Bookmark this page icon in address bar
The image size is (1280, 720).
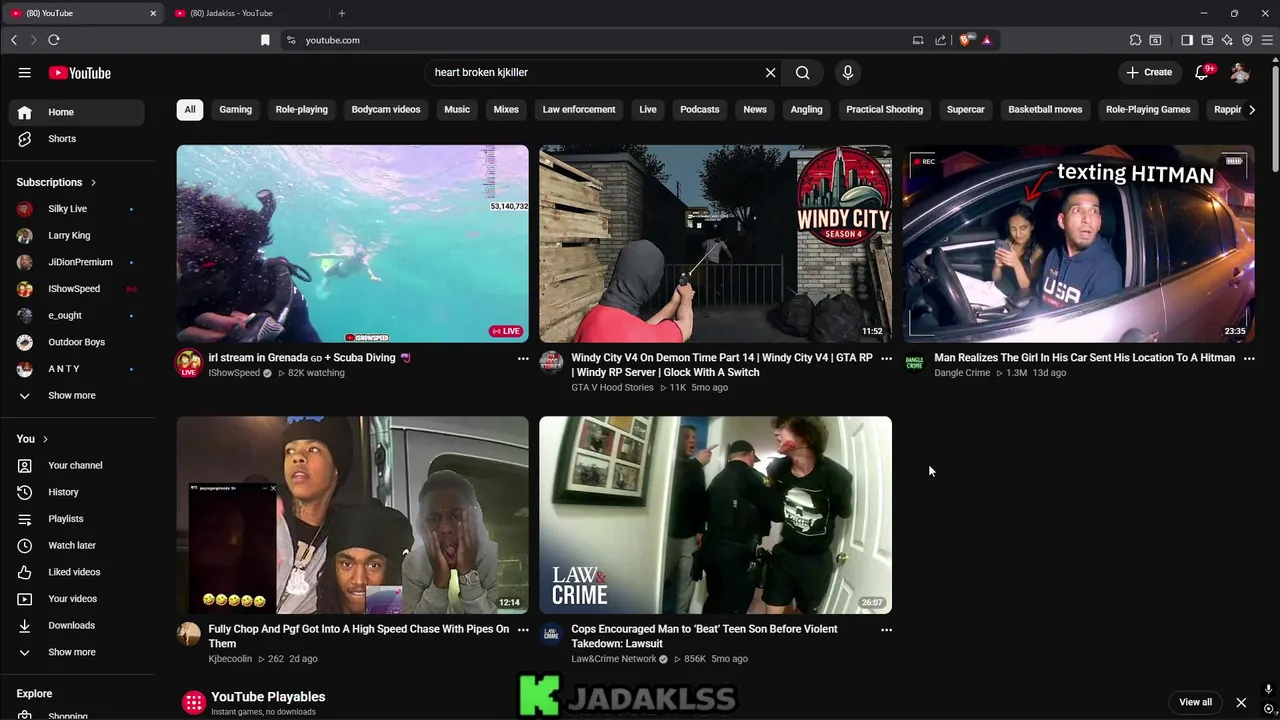point(265,40)
